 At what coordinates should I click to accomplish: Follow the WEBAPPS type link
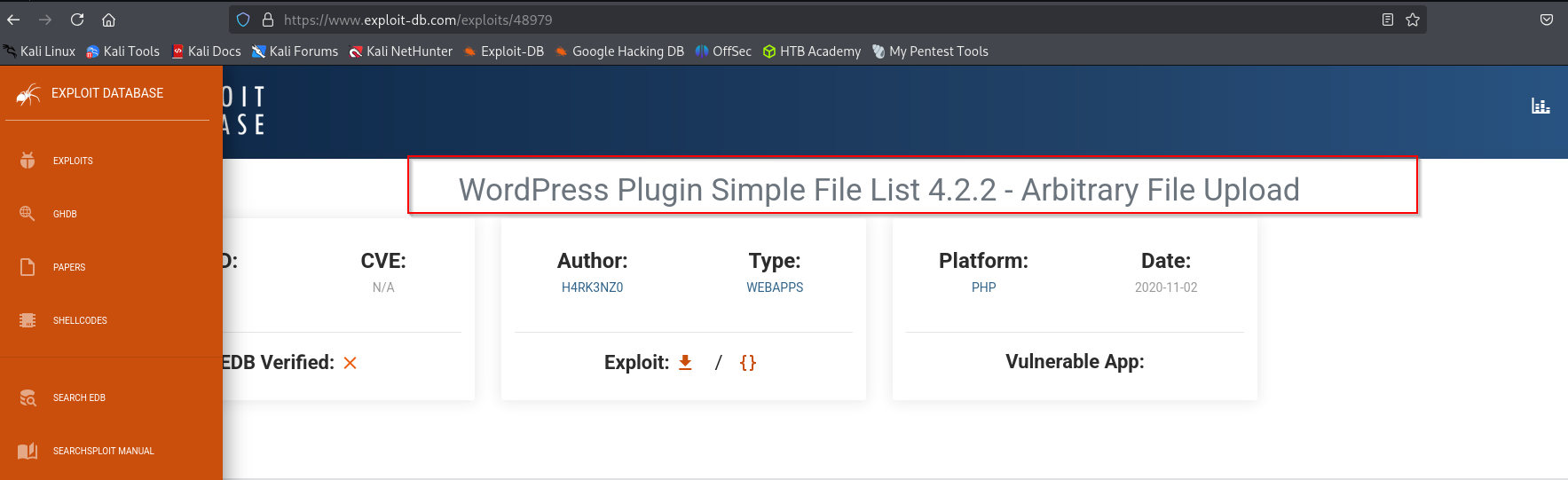click(x=774, y=287)
